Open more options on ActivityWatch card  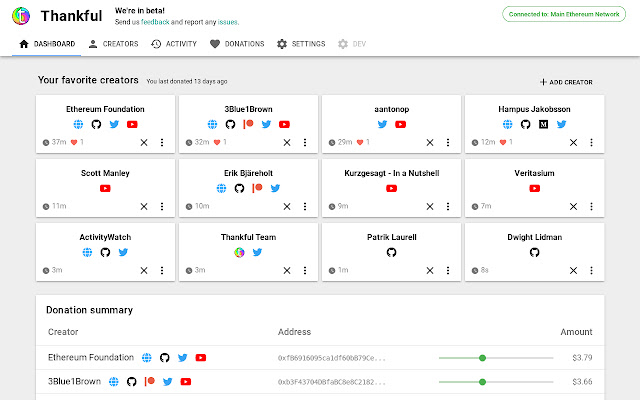pos(162,270)
